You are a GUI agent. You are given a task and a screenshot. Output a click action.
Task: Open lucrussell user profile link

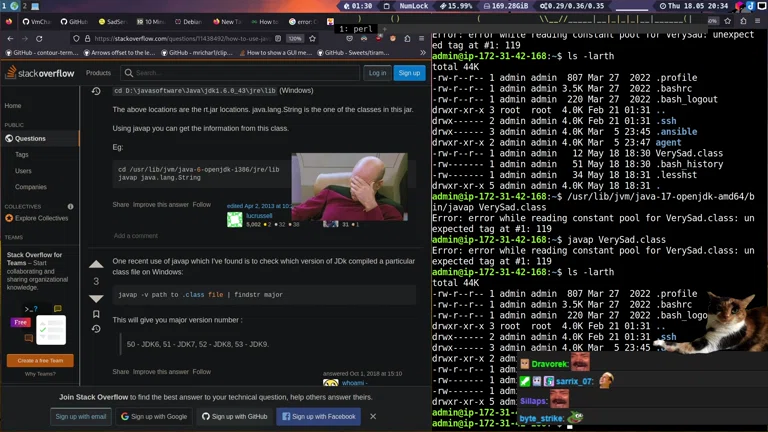pyautogui.click(x=259, y=216)
